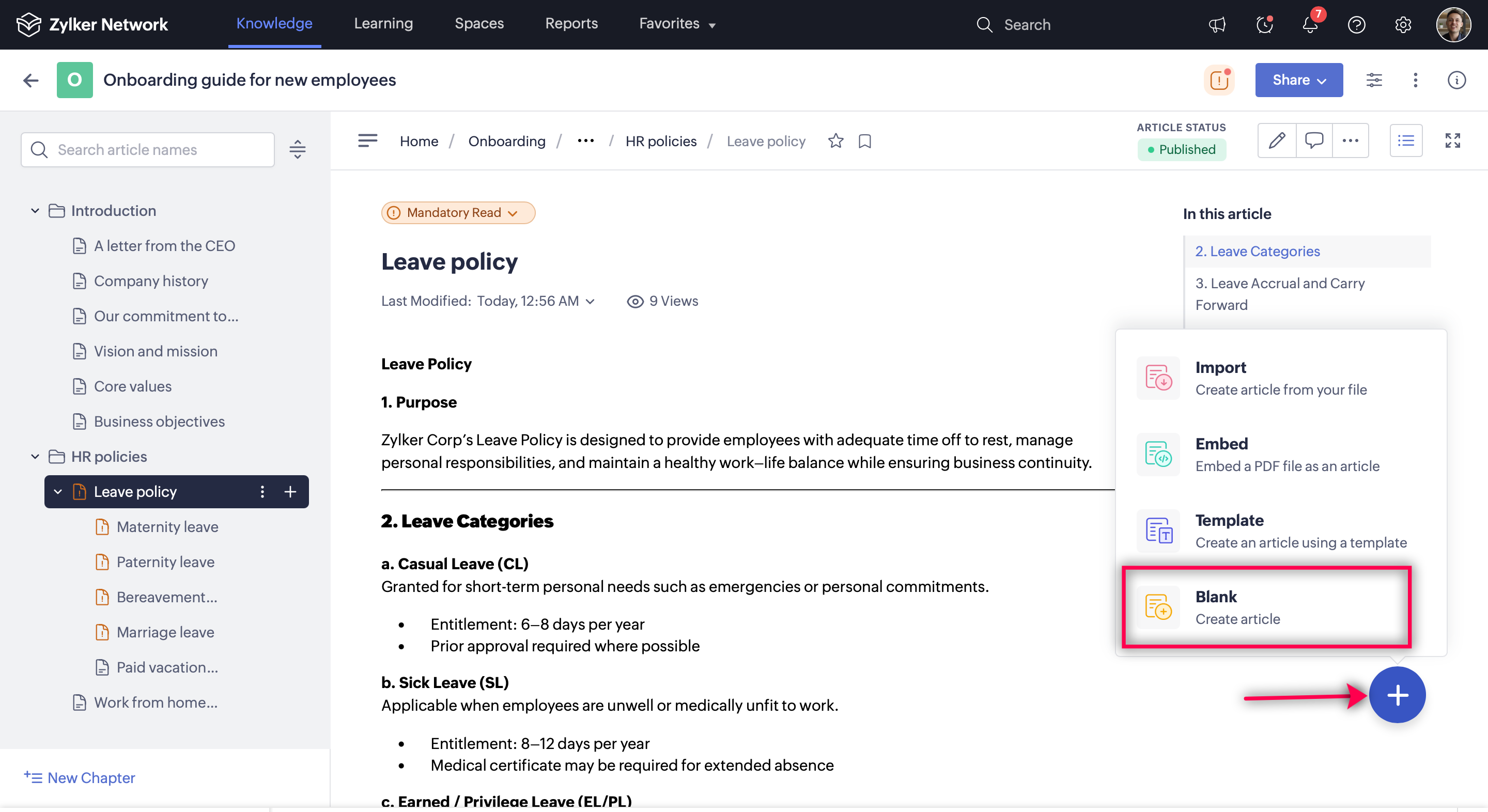Viewport: 1488px width, 812px height.
Task: Open the notifications bell icon
Action: (1310, 25)
